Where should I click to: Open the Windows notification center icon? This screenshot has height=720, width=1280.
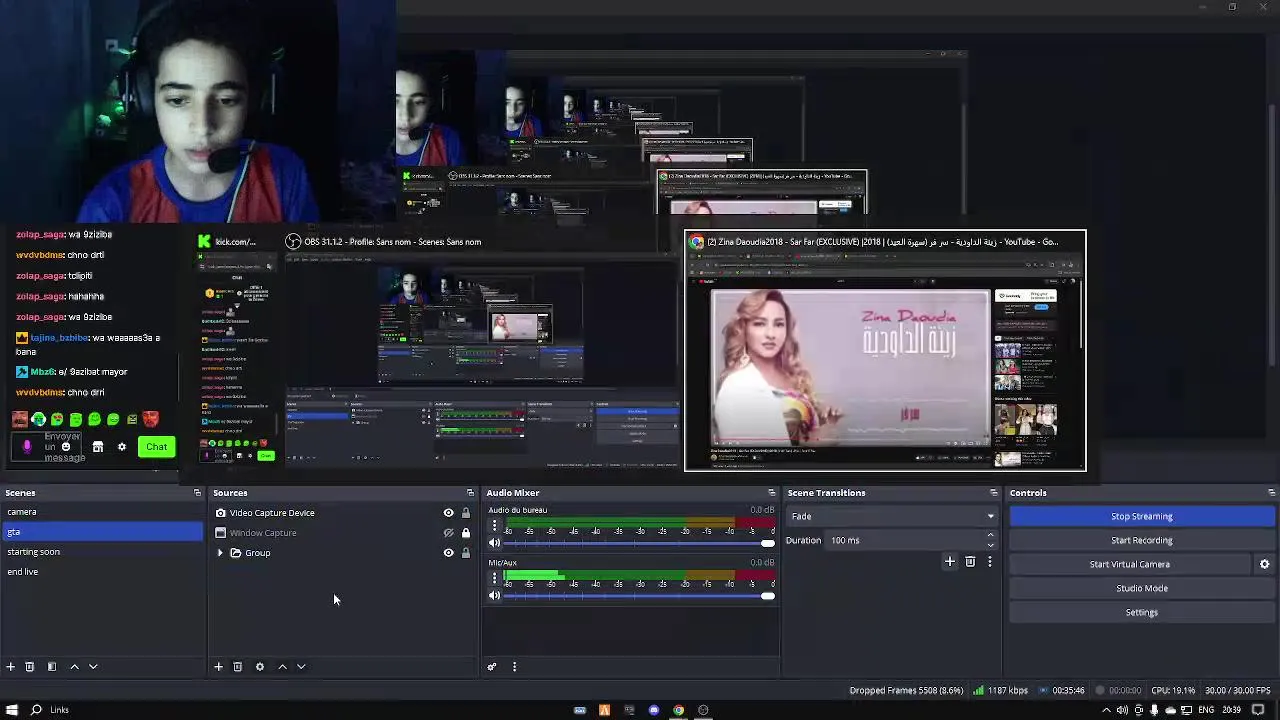[x=1258, y=710]
